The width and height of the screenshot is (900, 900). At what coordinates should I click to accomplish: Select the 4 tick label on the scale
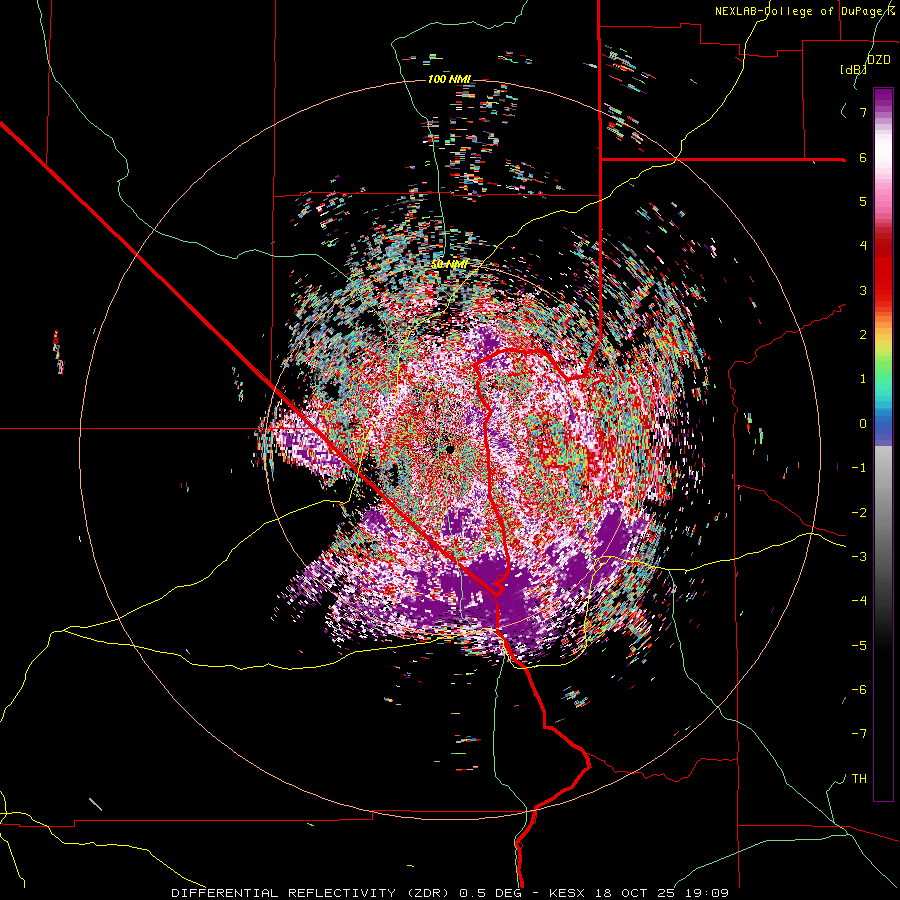pyautogui.click(x=863, y=246)
